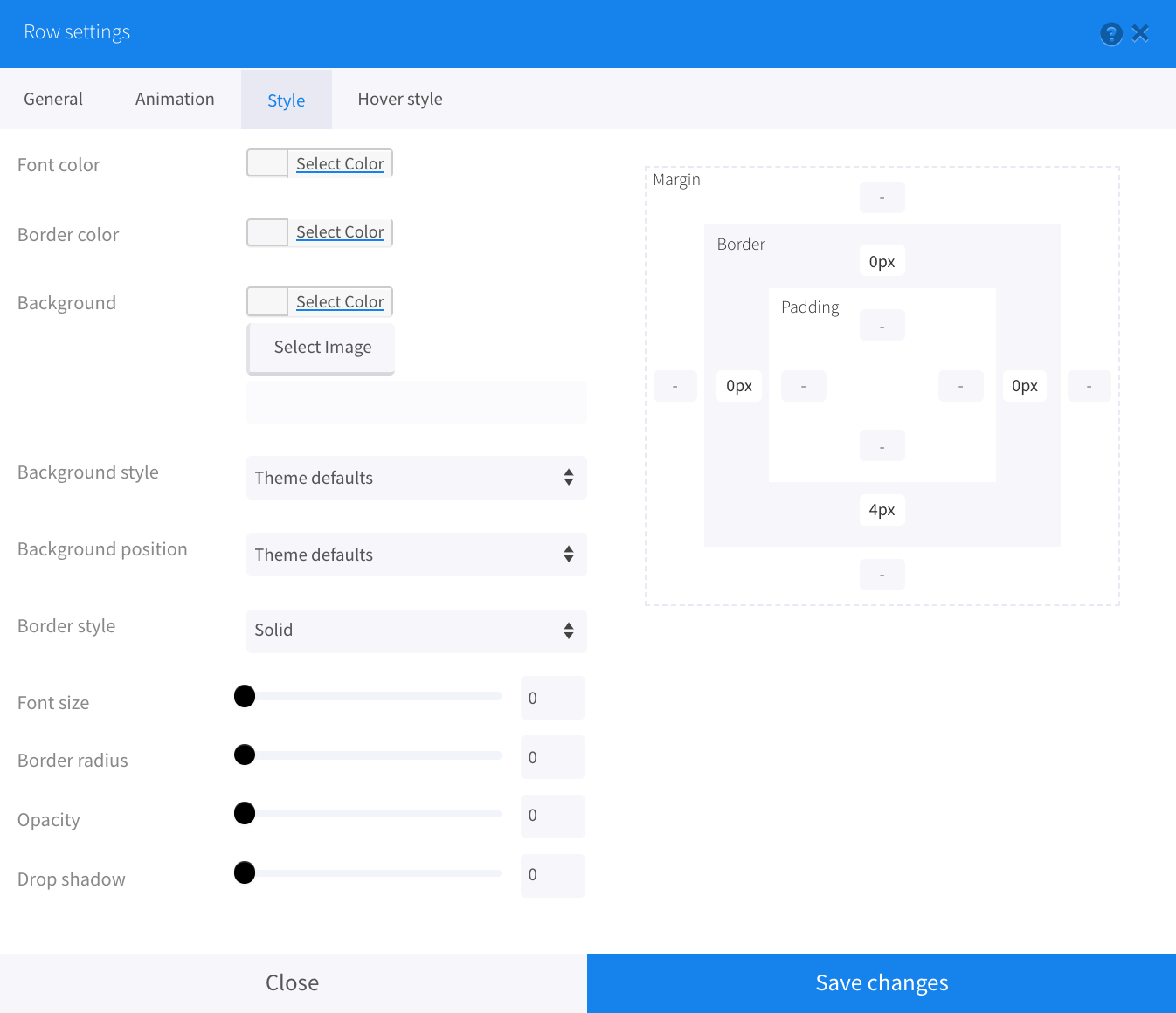The image size is (1176, 1013).
Task: Click the Border radius value field
Action: tap(552, 757)
